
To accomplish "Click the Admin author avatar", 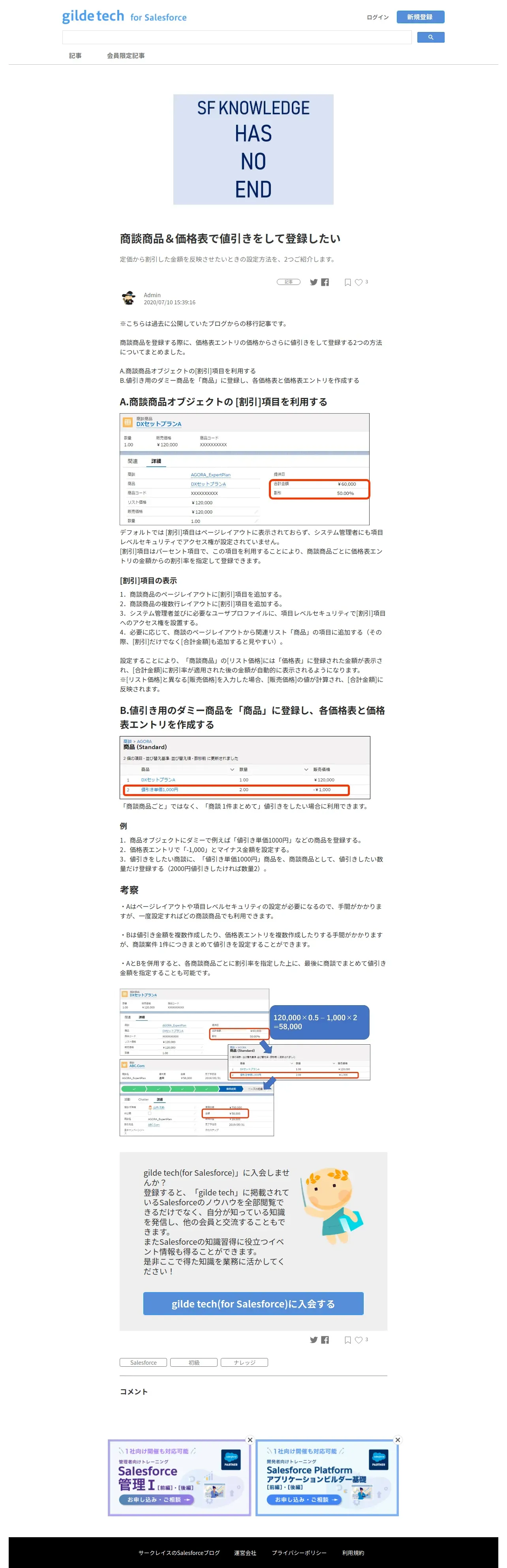I will point(128,298).
